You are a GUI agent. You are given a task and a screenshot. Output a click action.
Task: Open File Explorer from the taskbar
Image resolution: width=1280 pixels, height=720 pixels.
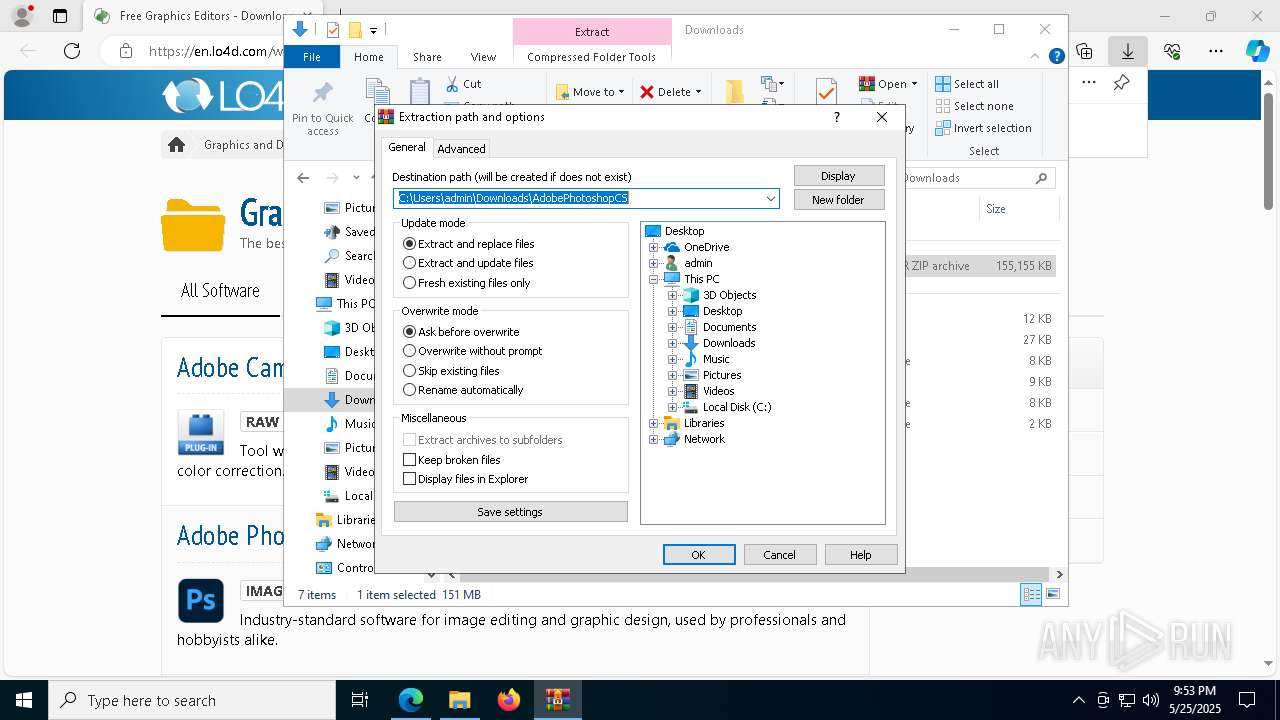(x=459, y=700)
